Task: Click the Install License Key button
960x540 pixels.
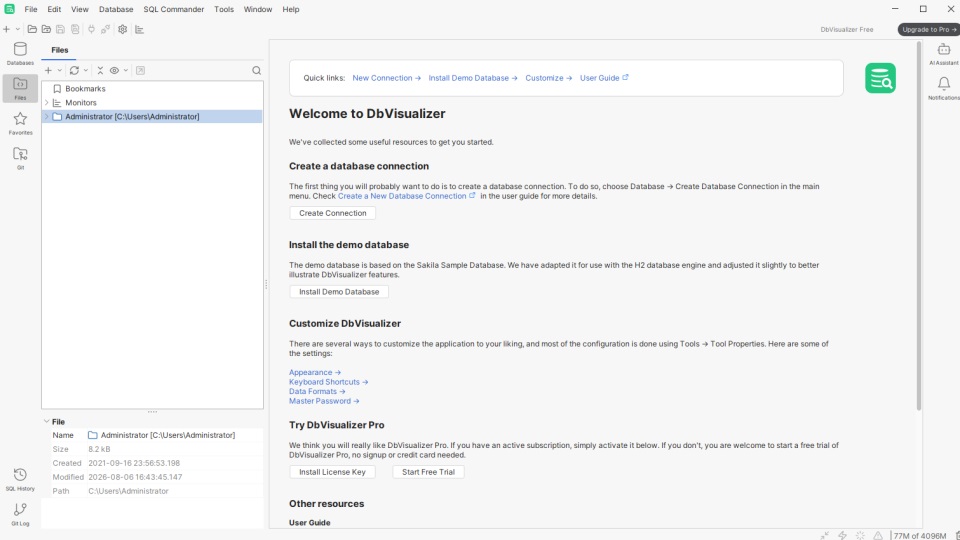Action: (x=332, y=472)
